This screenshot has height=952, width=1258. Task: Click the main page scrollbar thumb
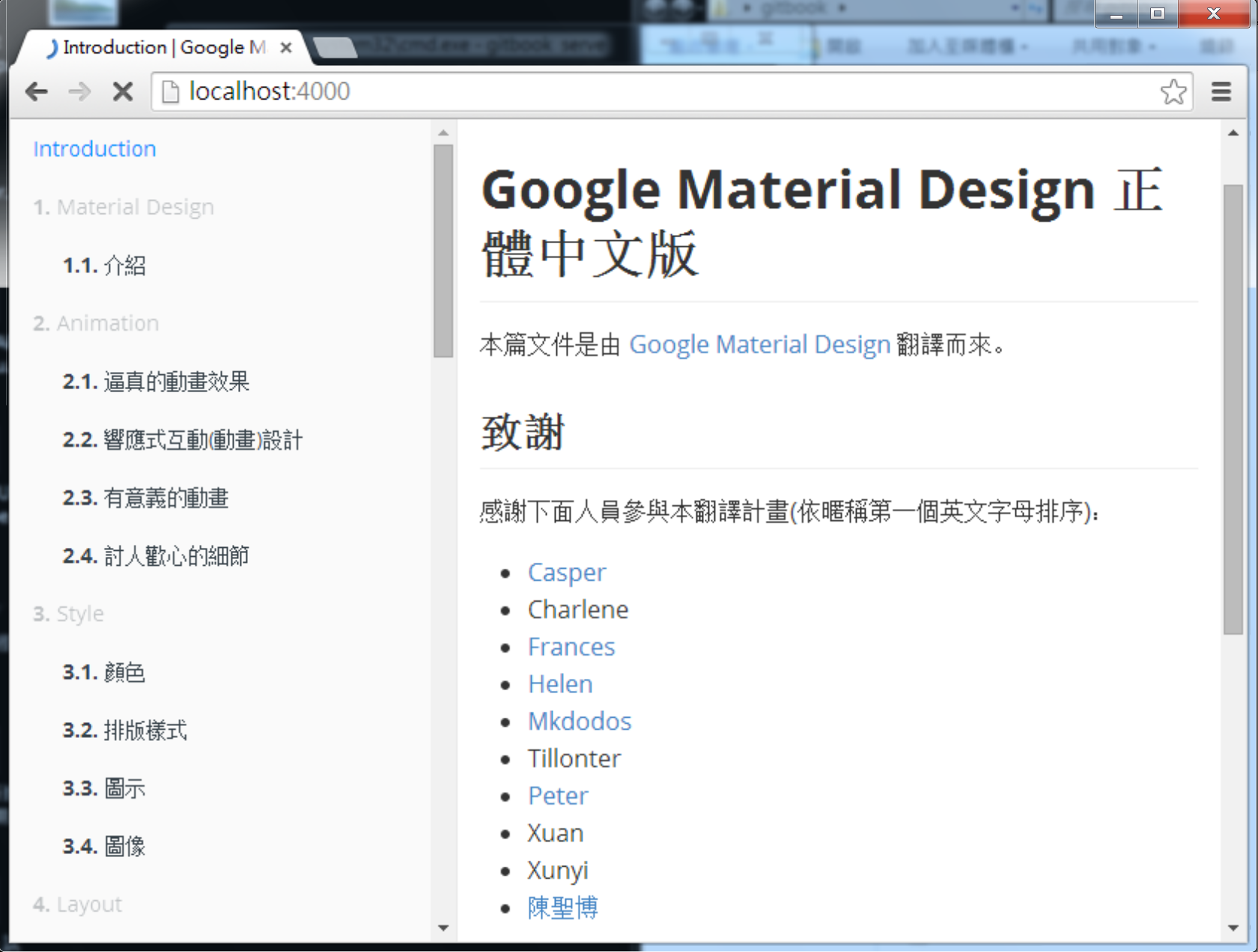(1233, 409)
